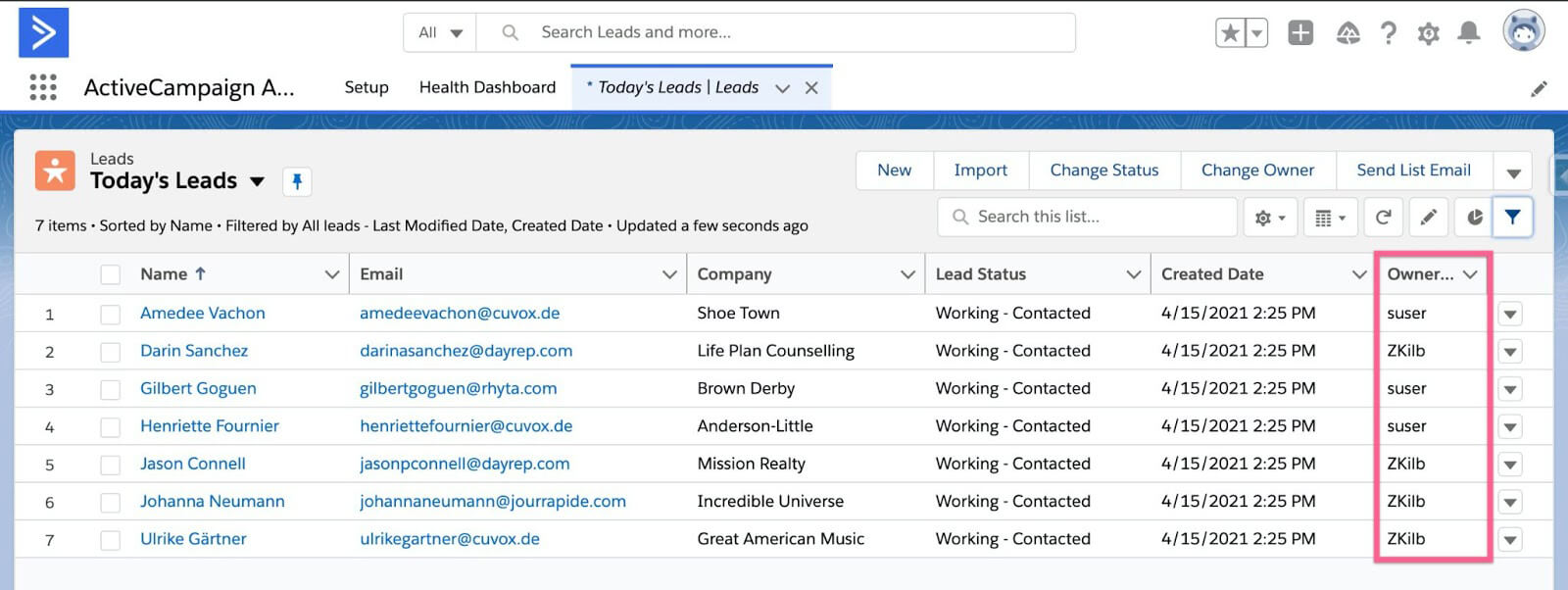
Task: Check the box for Gilbert Goguen
Action: (111, 390)
